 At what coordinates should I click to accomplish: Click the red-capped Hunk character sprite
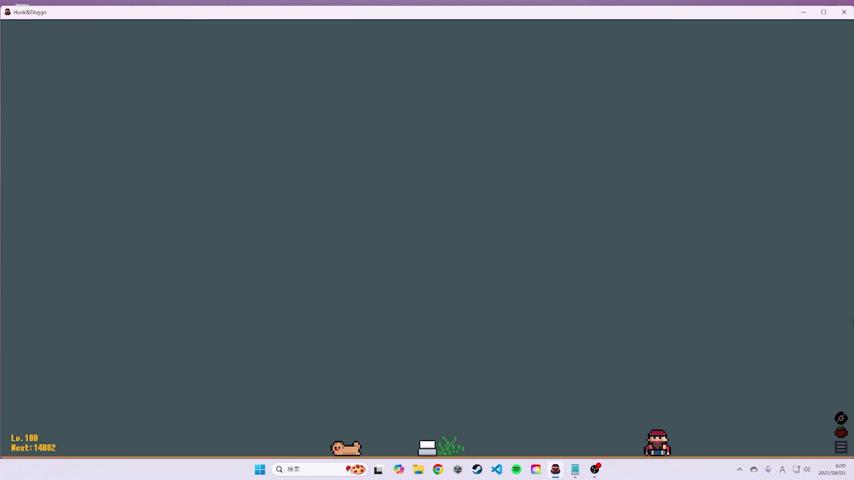click(657, 442)
